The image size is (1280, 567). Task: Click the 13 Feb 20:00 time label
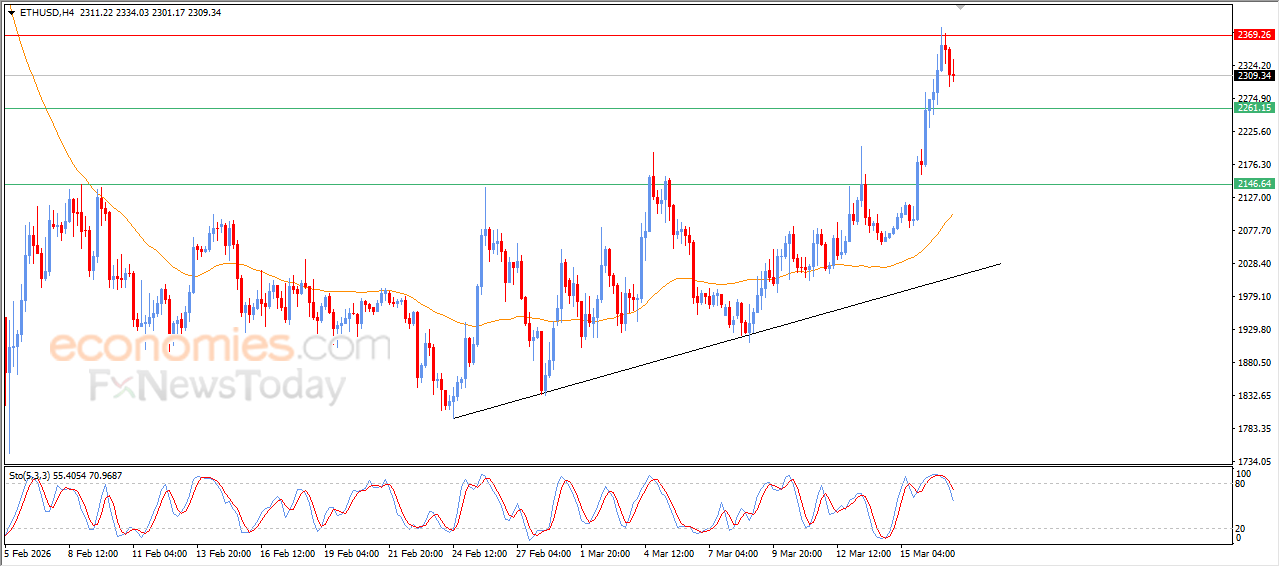tap(223, 552)
